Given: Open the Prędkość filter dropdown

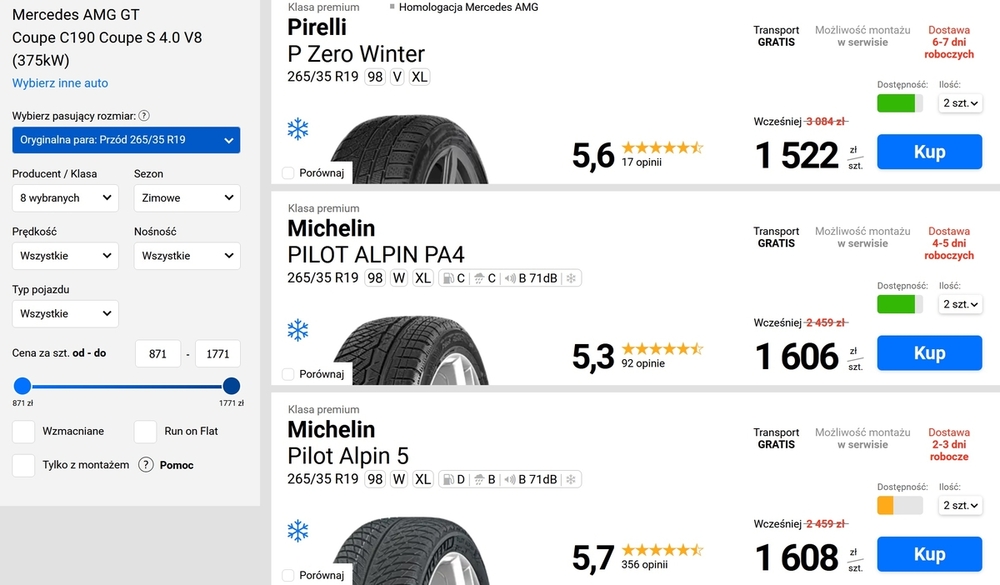Looking at the screenshot, I should click(65, 256).
